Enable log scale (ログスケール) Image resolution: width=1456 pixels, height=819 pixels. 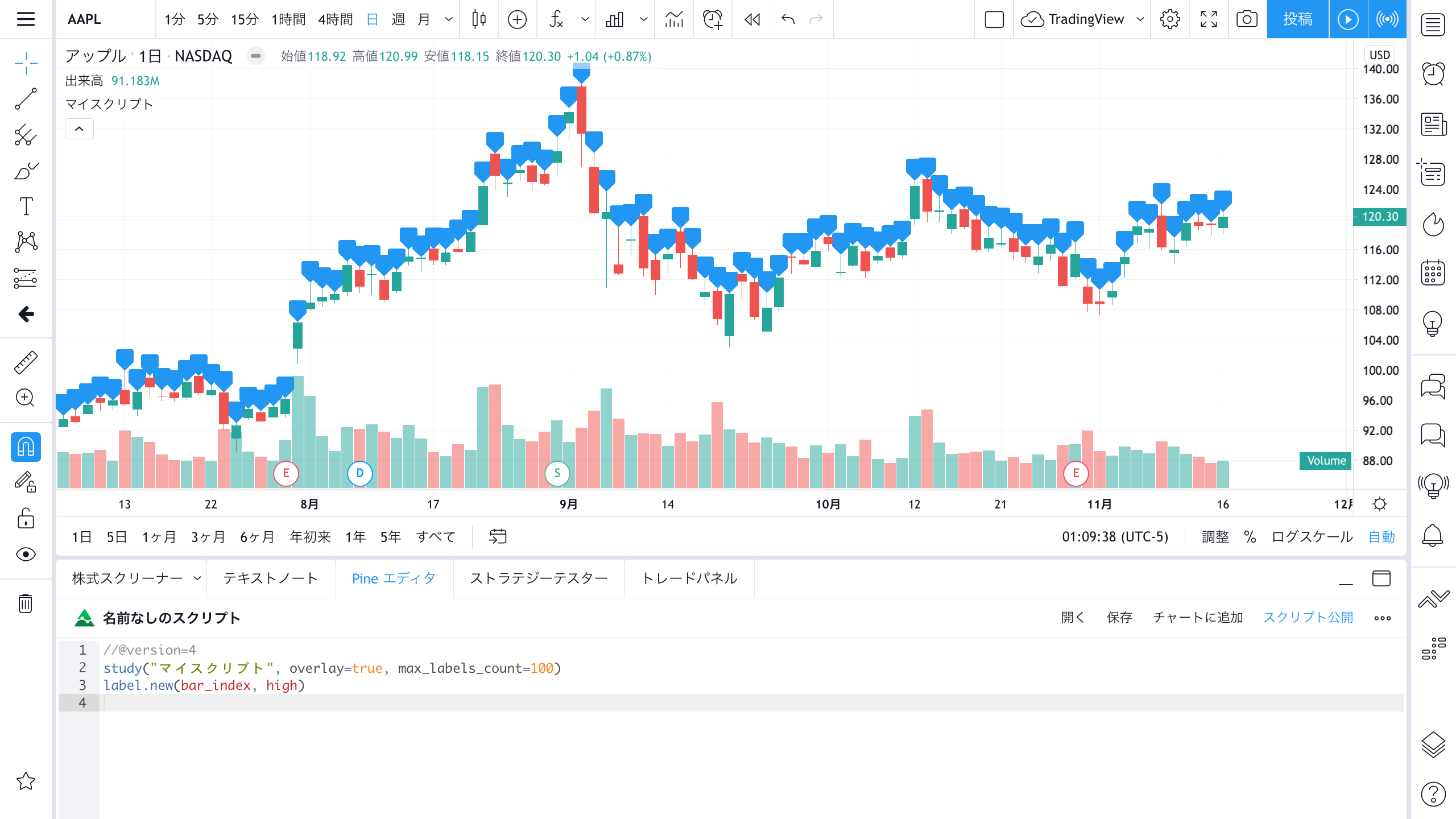pyautogui.click(x=1312, y=537)
